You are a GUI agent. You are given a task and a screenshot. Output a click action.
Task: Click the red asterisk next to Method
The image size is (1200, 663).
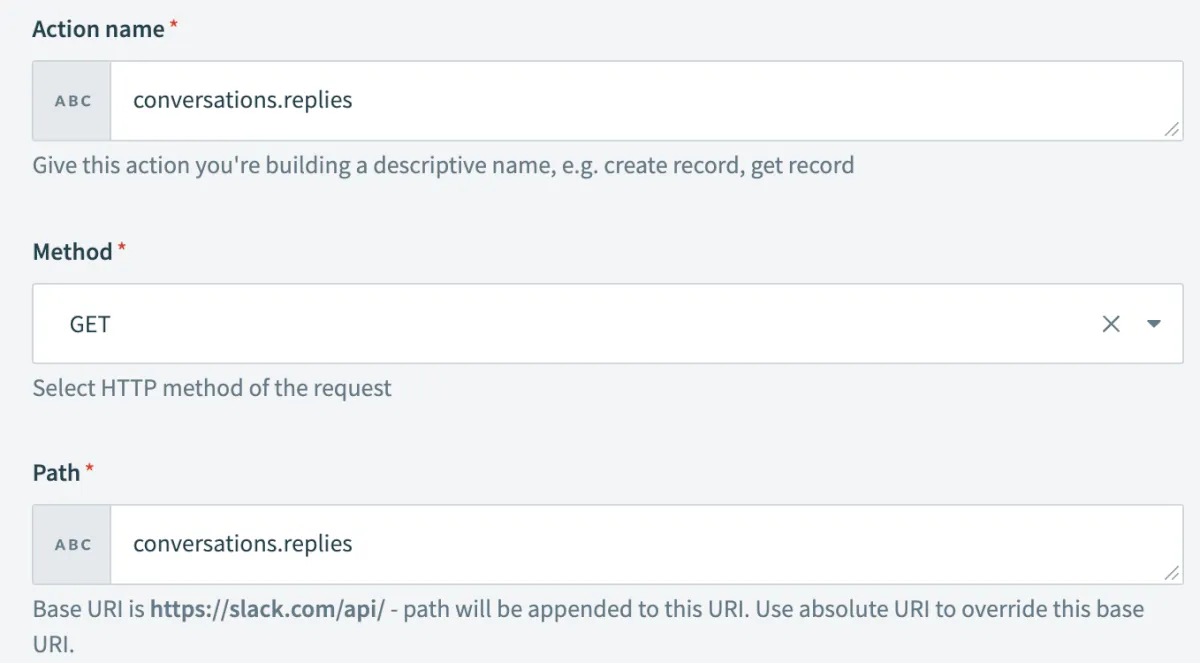[122, 248]
